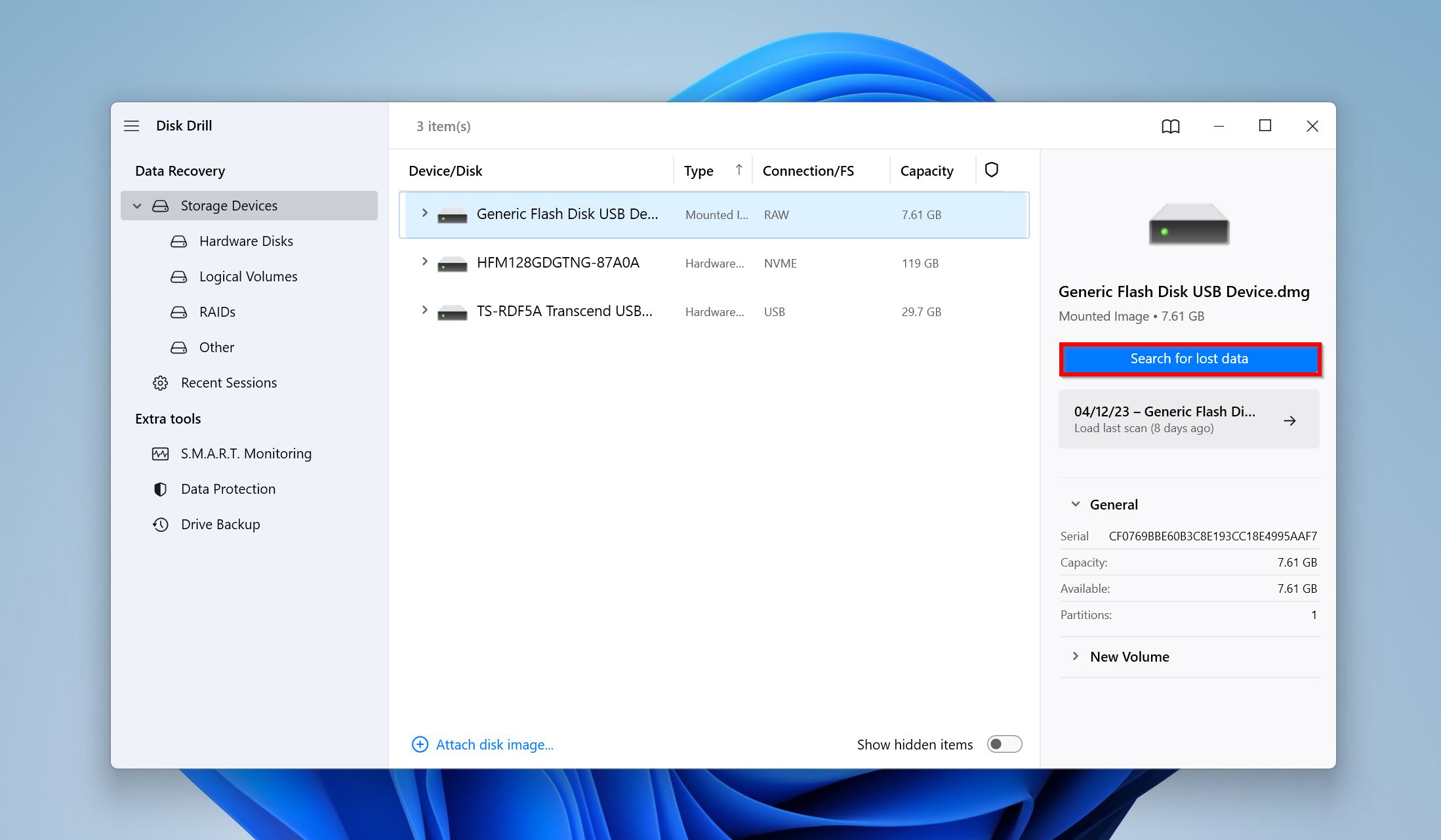Image resolution: width=1441 pixels, height=840 pixels.
Task: Select the Logical Volumes icon
Action: (178, 276)
